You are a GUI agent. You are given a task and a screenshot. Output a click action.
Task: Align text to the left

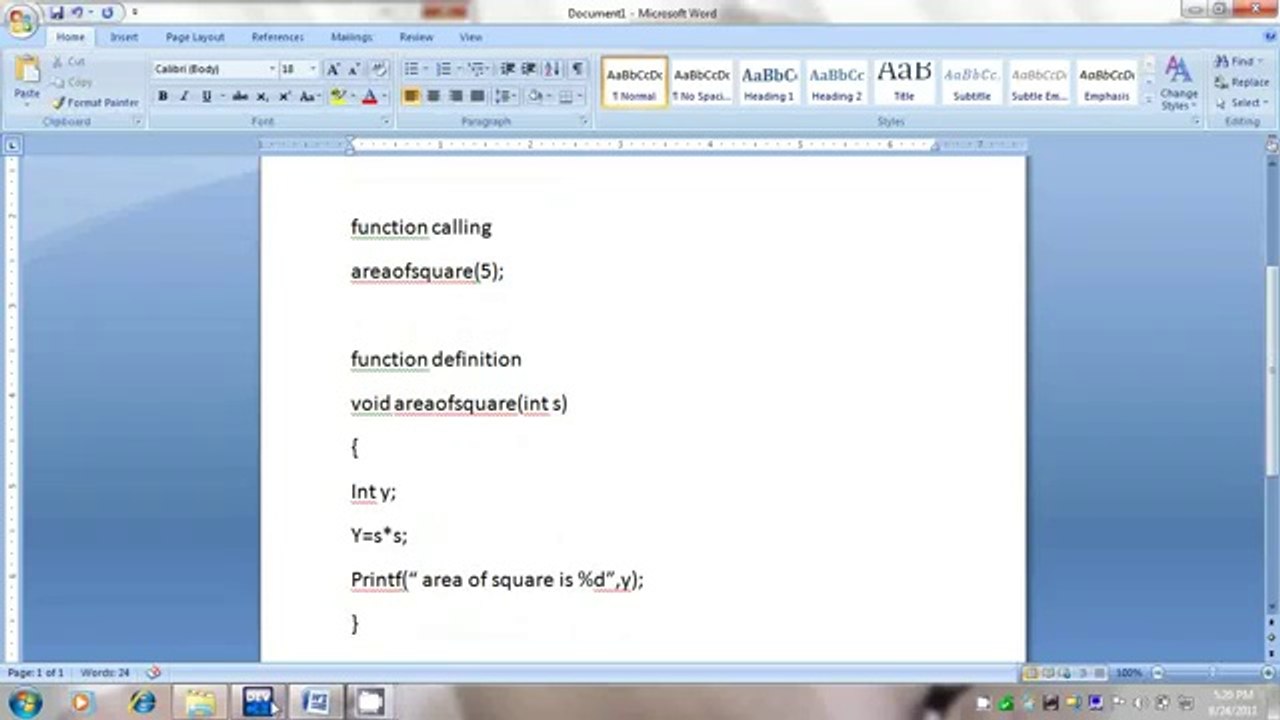[411, 96]
